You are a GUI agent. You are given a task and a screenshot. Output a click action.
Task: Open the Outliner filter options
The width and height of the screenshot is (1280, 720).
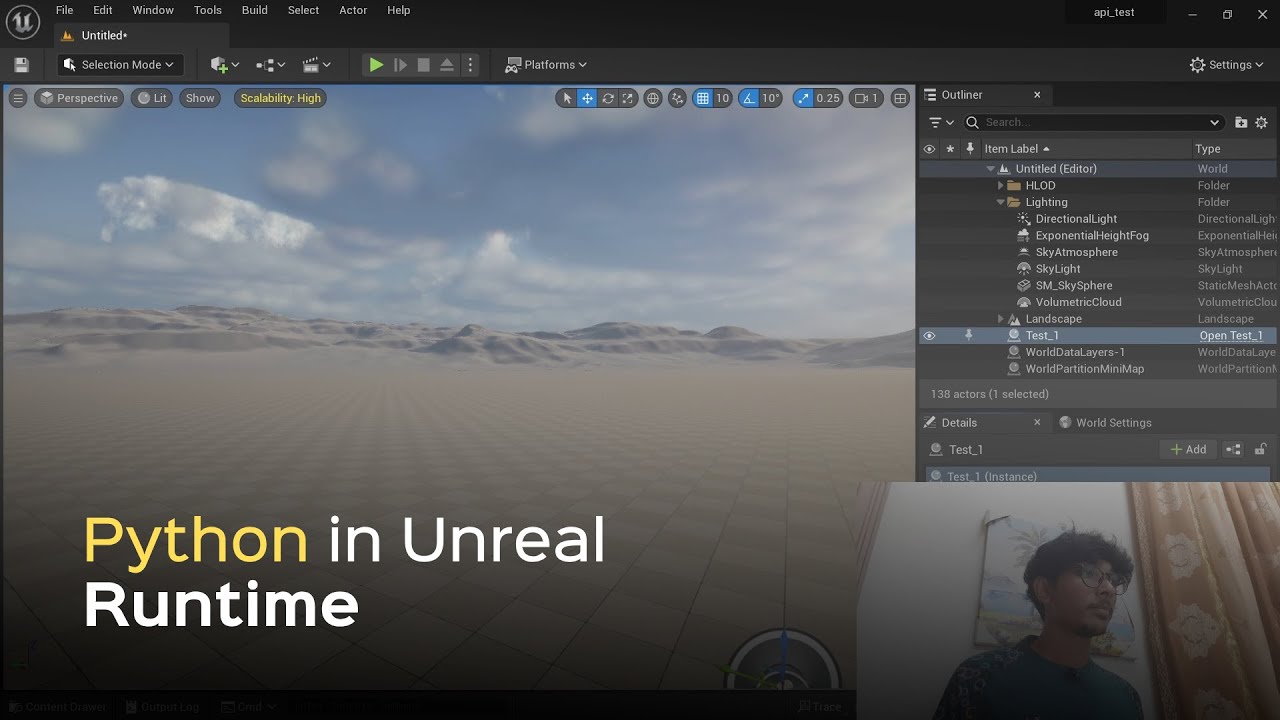point(941,122)
